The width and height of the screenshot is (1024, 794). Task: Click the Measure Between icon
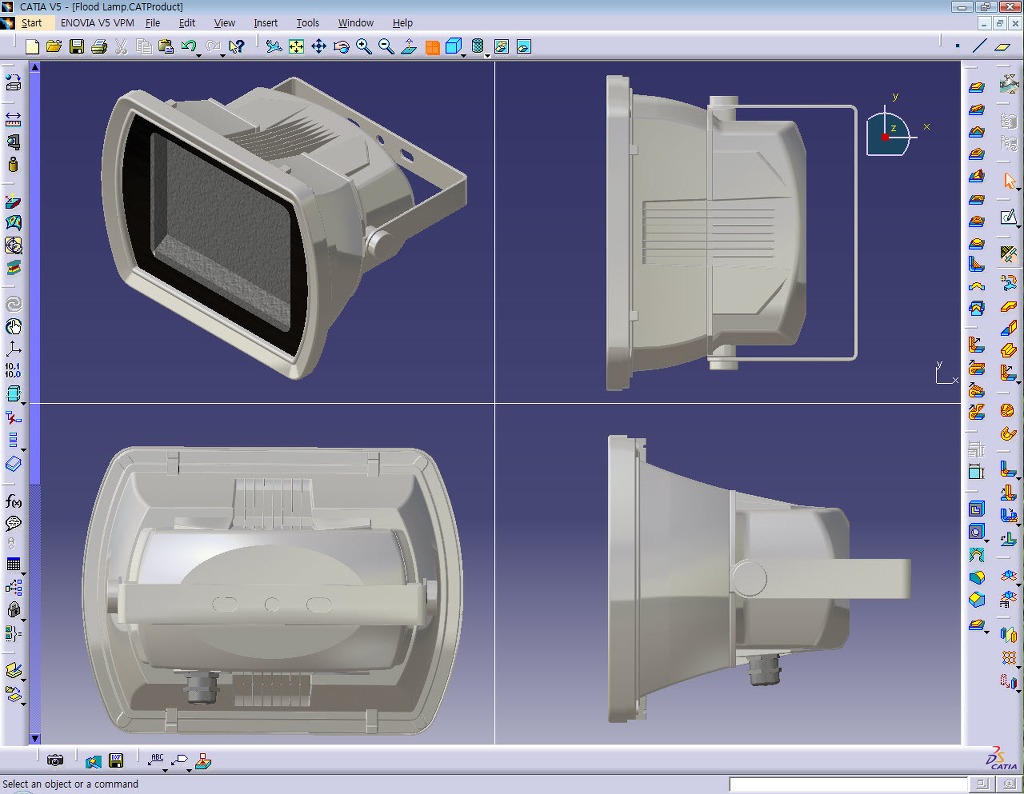pyautogui.click(x=13, y=118)
